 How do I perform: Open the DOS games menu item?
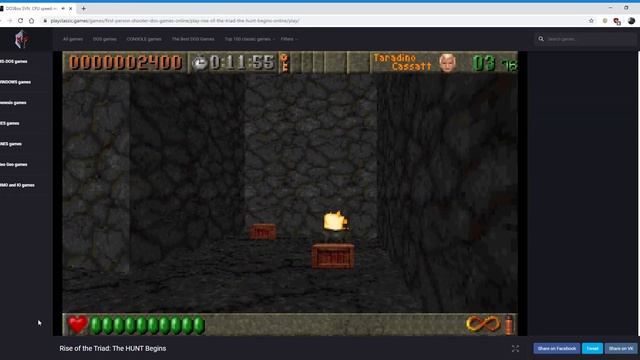104,39
